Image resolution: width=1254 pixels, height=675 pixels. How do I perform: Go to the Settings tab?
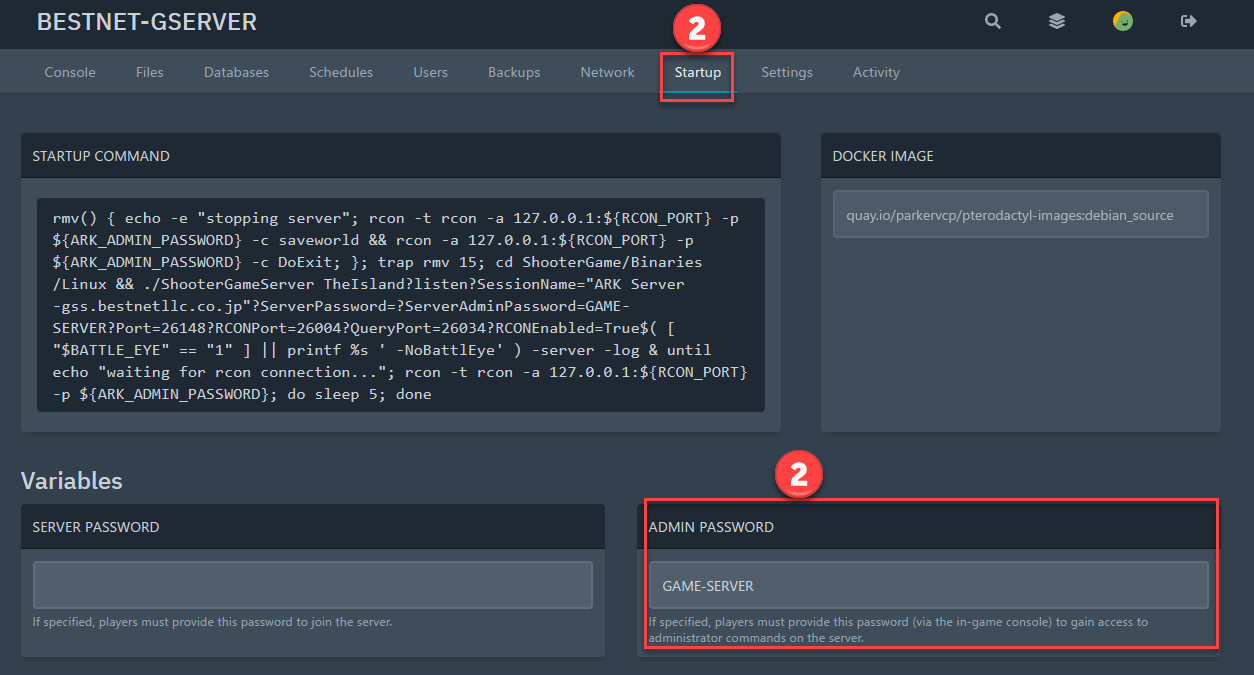click(786, 72)
